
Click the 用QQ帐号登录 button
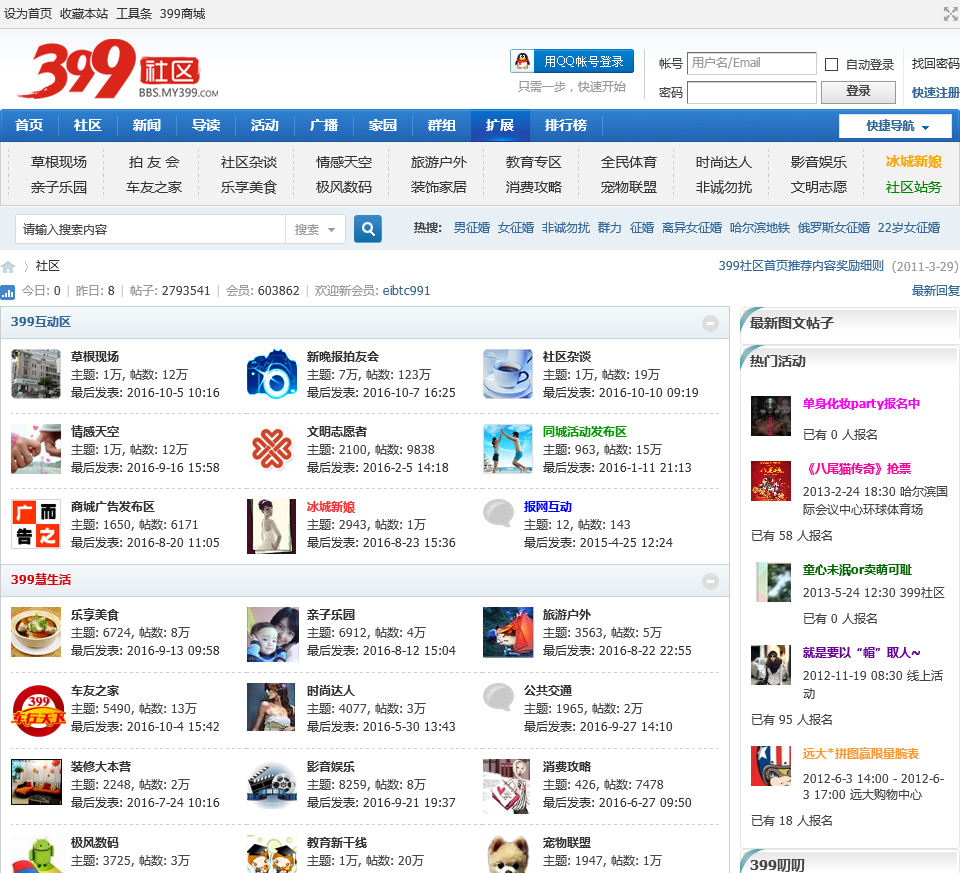point(572,61)
